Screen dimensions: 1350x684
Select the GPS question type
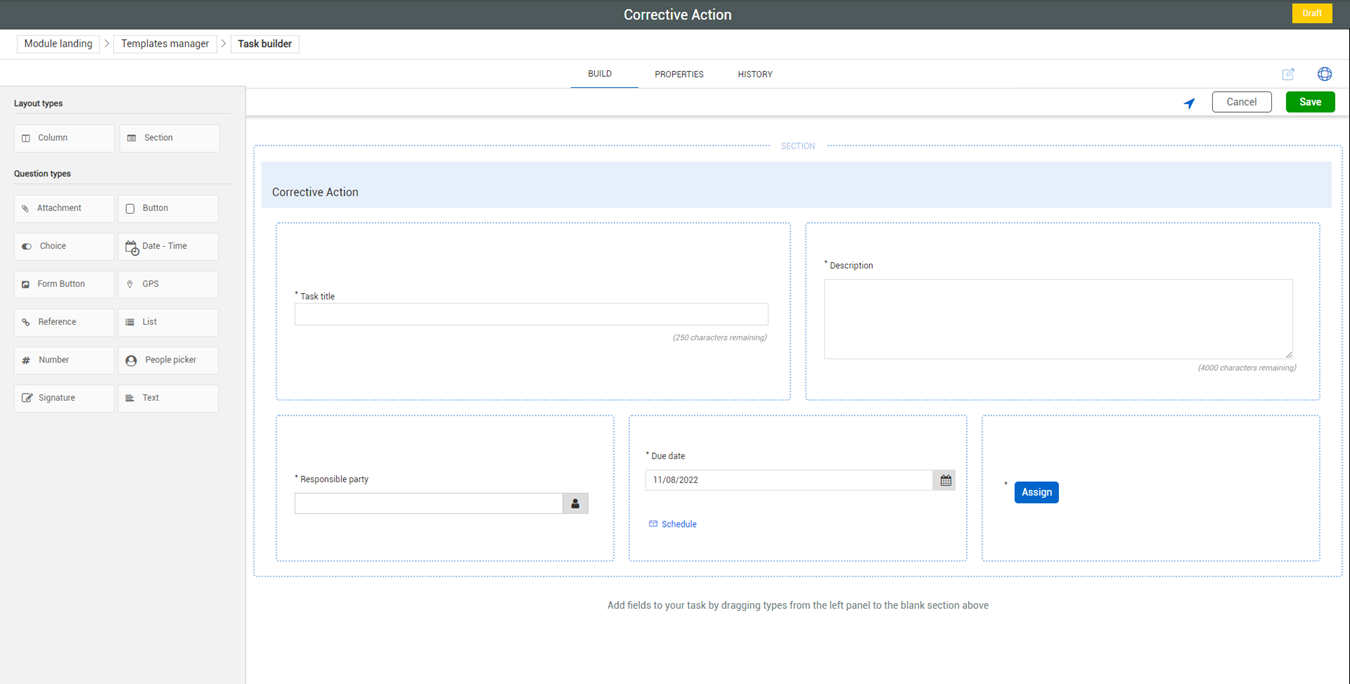tap(168, 284)
